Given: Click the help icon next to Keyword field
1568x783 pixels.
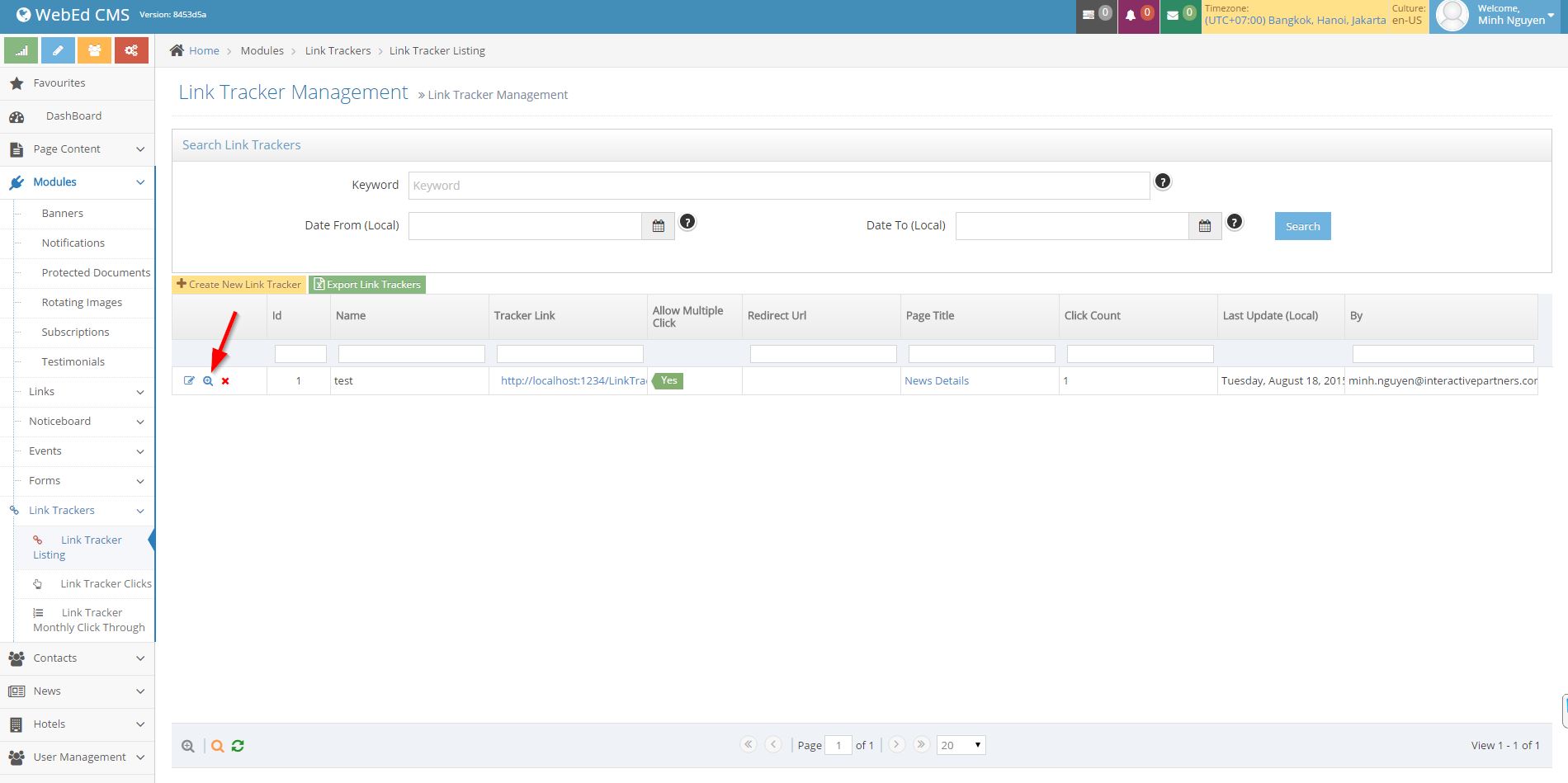Looking at the screenshot, I should (1162, 182).
